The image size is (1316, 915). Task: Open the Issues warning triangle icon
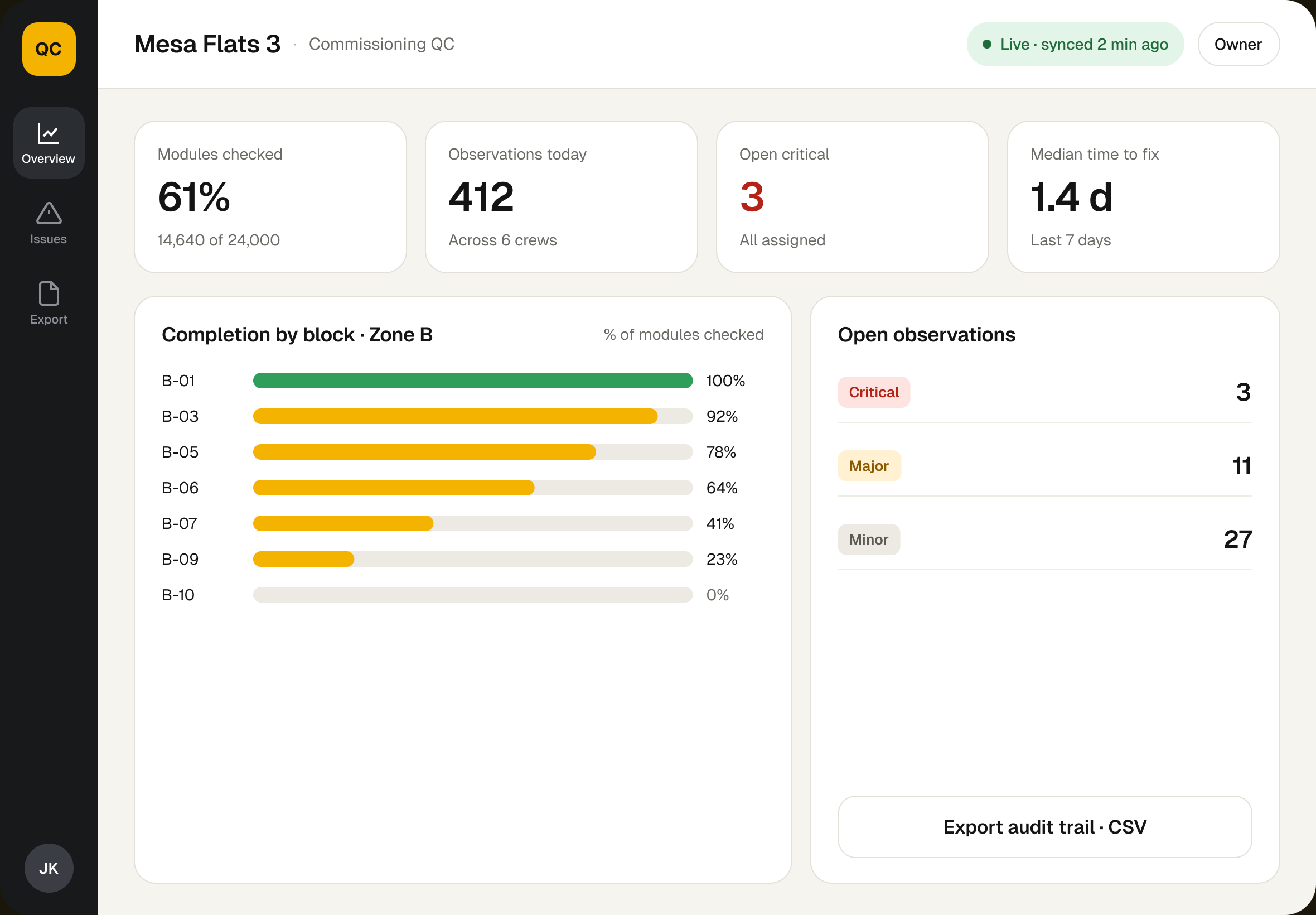49,213
